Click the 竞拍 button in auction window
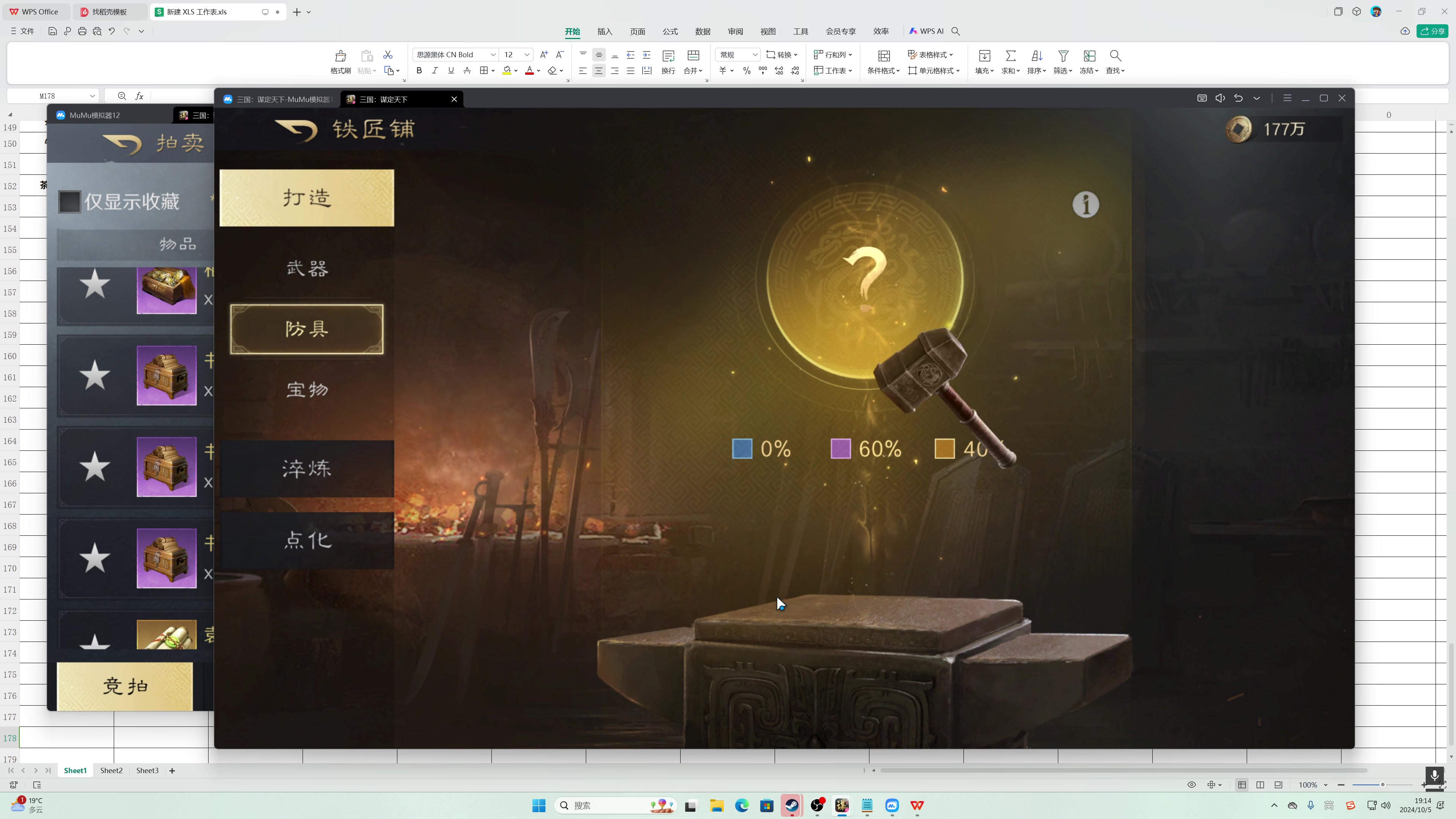 [125, 686]
